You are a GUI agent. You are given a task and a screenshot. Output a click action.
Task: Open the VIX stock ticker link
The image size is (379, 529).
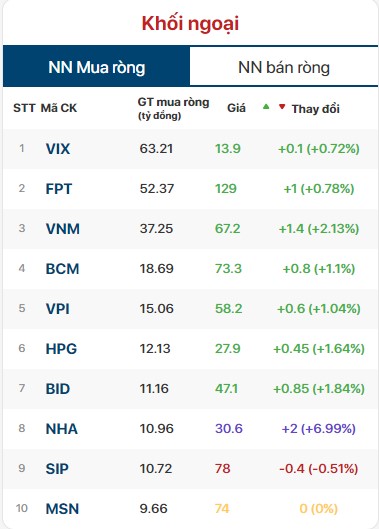tap(58, 149)
